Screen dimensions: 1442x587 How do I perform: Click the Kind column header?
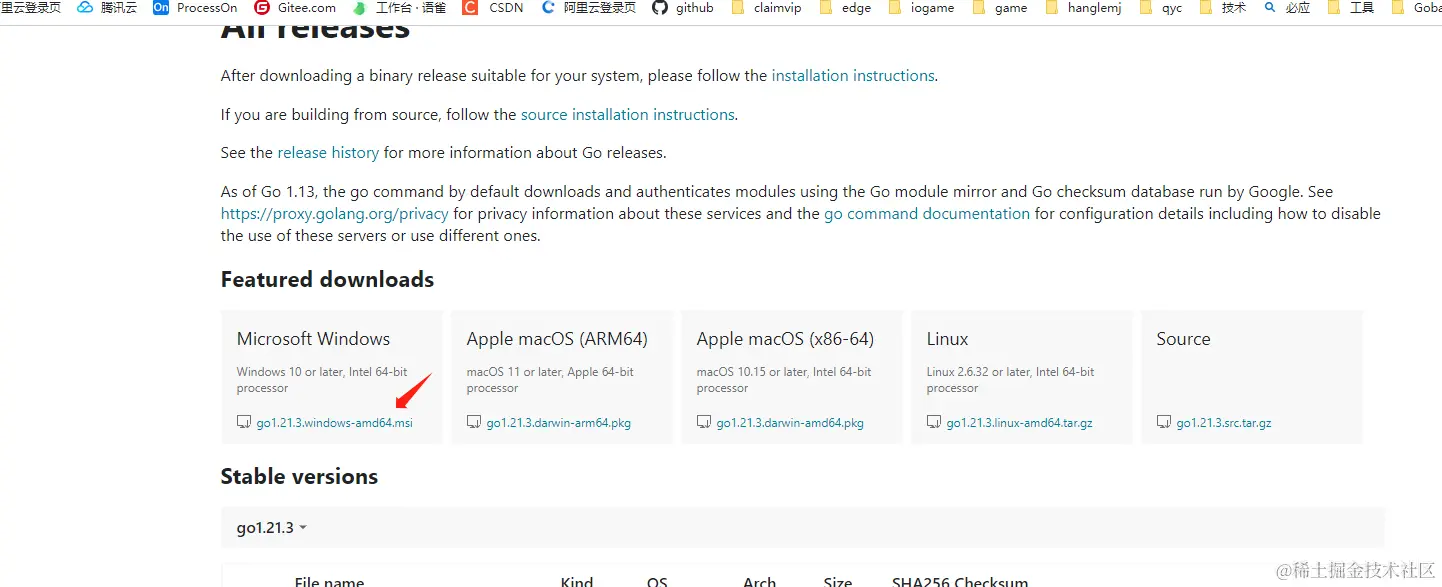[577, 582]
